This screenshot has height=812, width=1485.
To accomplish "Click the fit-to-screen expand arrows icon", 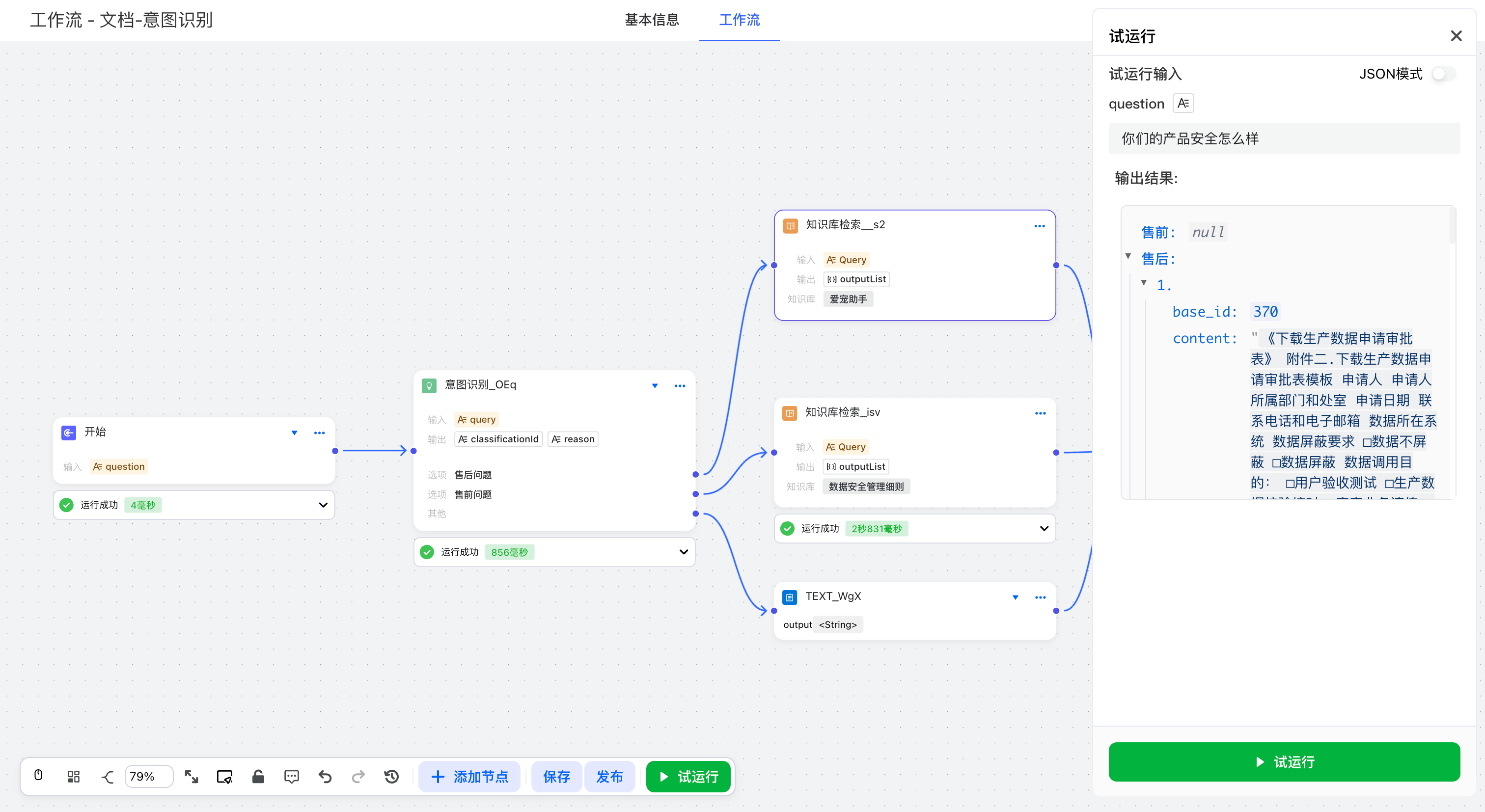I will point(191,776).
